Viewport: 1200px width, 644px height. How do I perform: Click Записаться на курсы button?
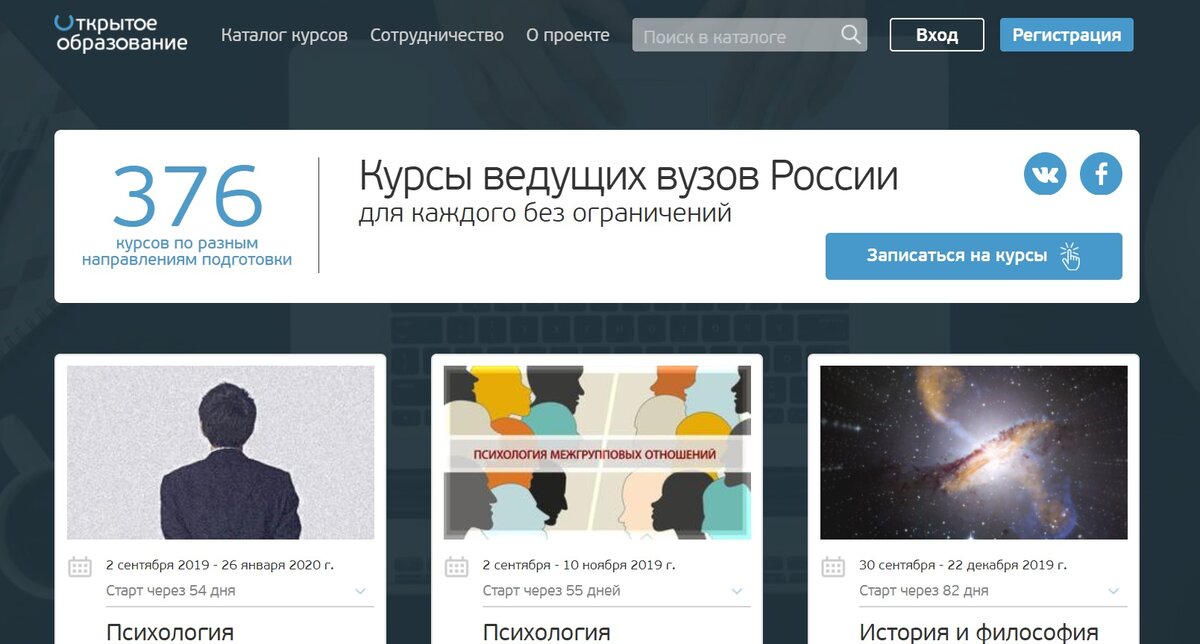click(x=973, y=256)
